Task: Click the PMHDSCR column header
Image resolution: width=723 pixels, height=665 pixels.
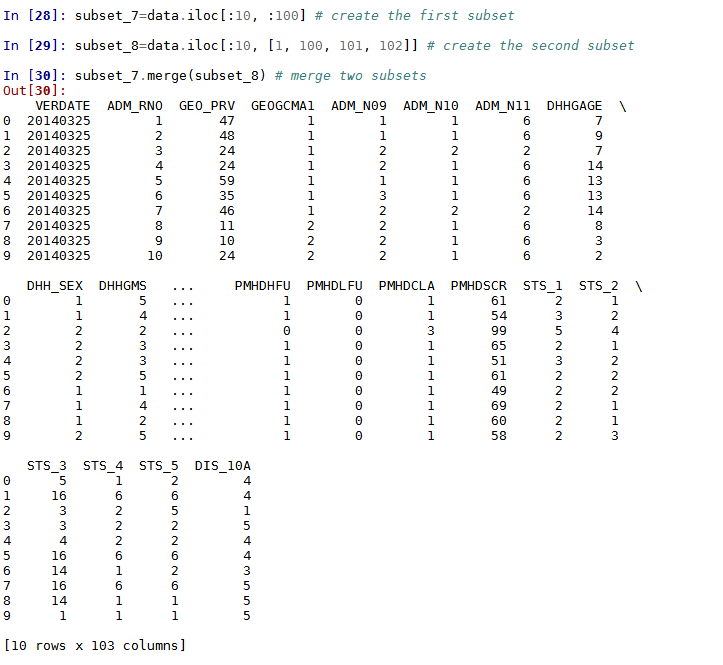Action: pos(478,286)
